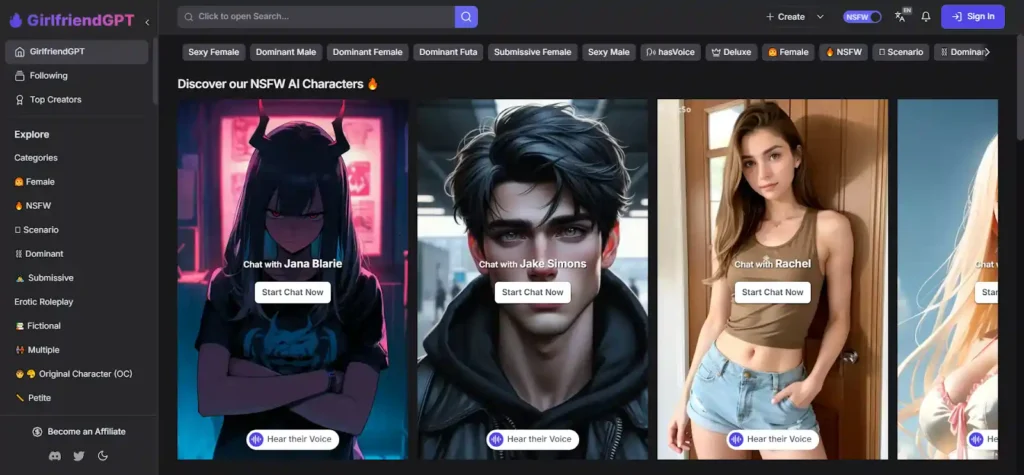Click the Top Creators sidebar icon
The width and height of the screenshot is (1024, 475).
(20, 100)
